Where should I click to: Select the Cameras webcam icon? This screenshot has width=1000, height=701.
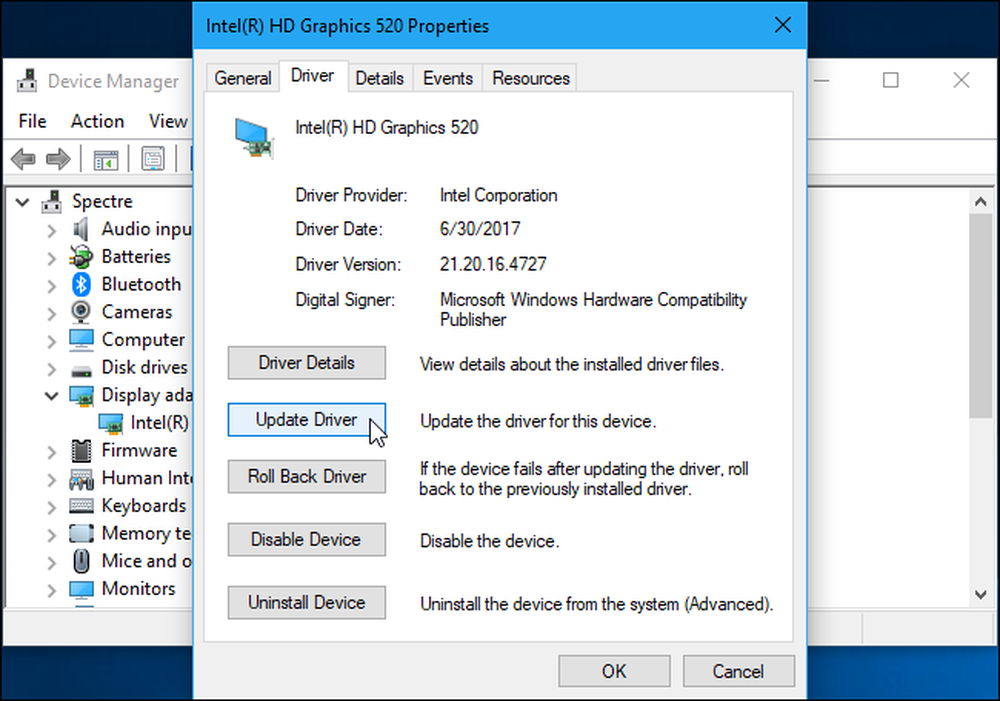click(81, 312)
